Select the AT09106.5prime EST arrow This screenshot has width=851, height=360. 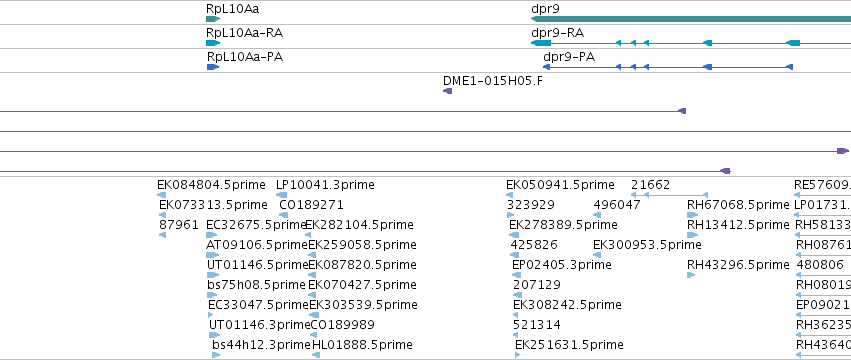pyautogui.click(x=213, y=255)
